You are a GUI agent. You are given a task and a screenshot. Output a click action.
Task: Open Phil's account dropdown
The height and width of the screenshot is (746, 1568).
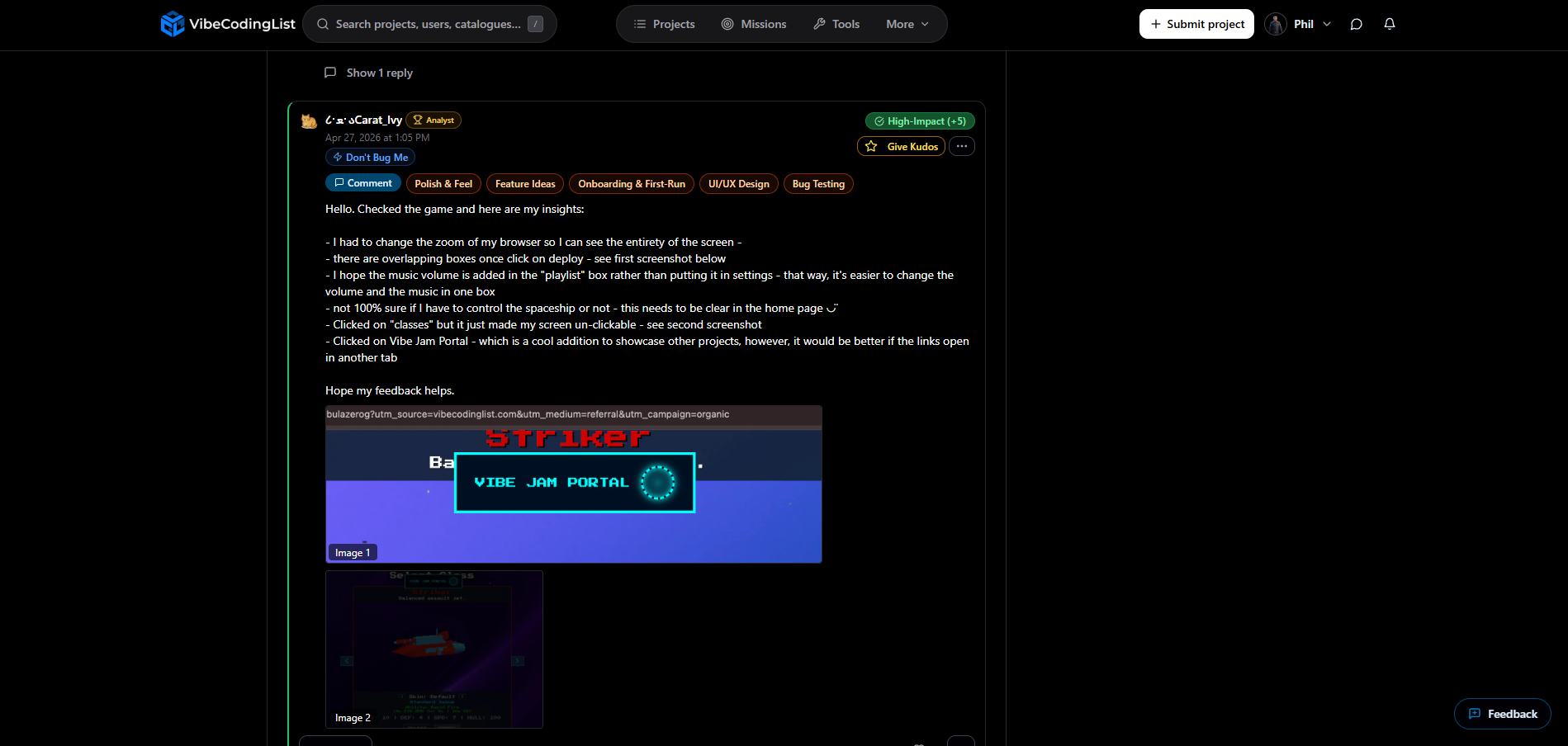click(x=1298, y=24)
